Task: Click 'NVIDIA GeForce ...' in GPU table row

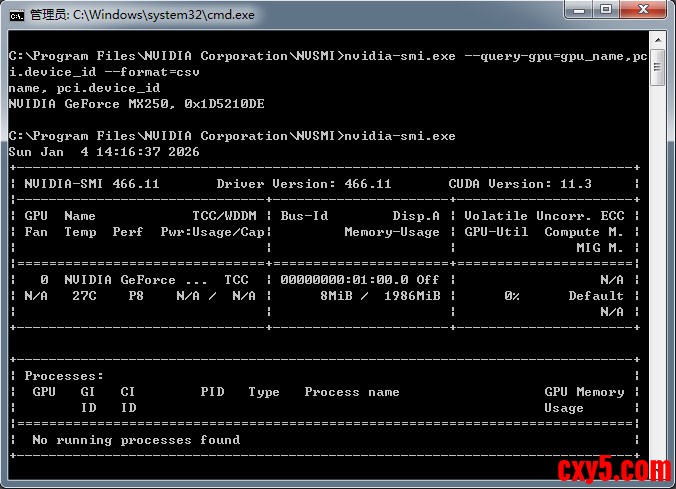Action: click(x=136, y=280)
